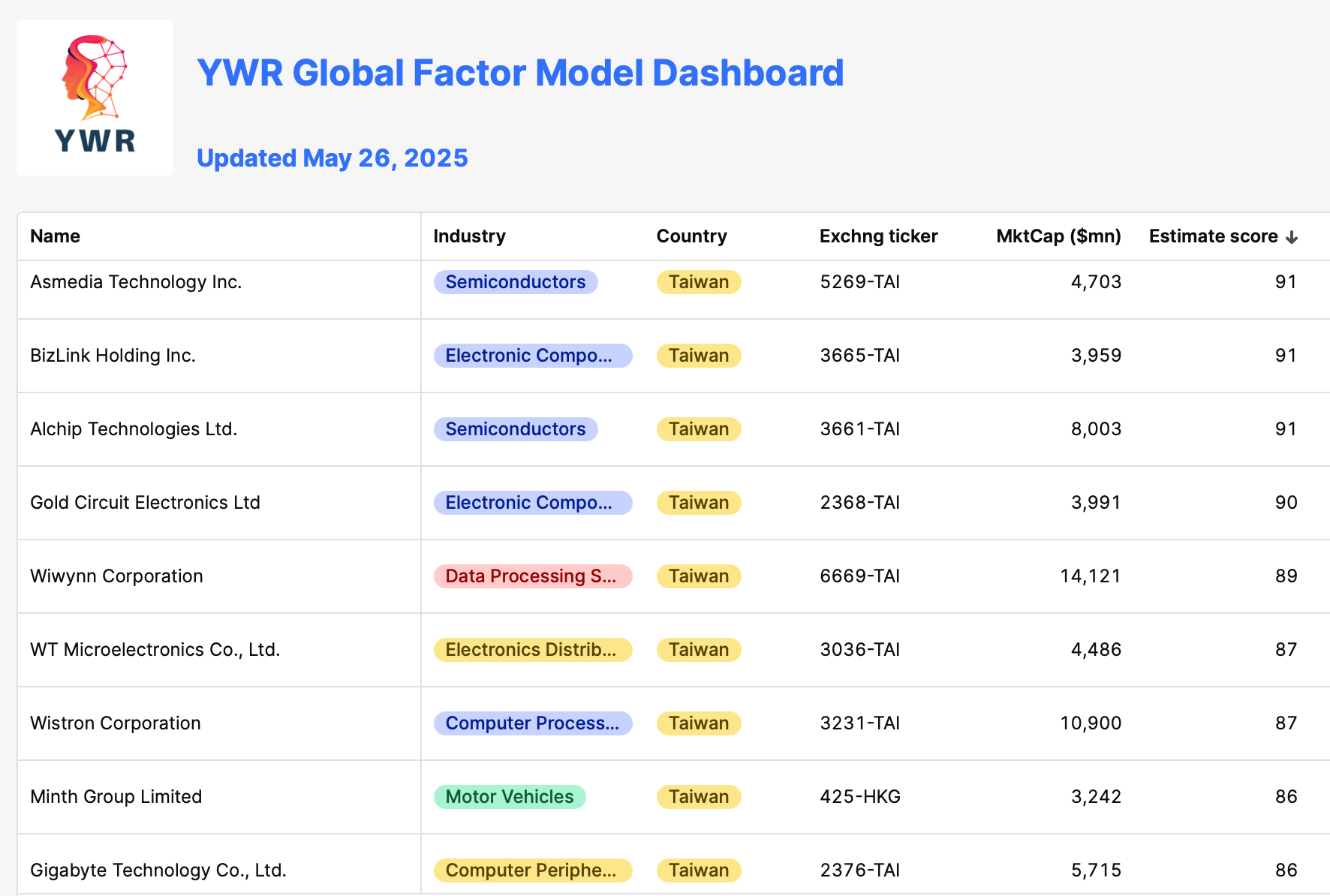Click market cap value 10,900
Image resolution: width=1330 pixels, height=896 pixels.
[x=1091, y=723]
